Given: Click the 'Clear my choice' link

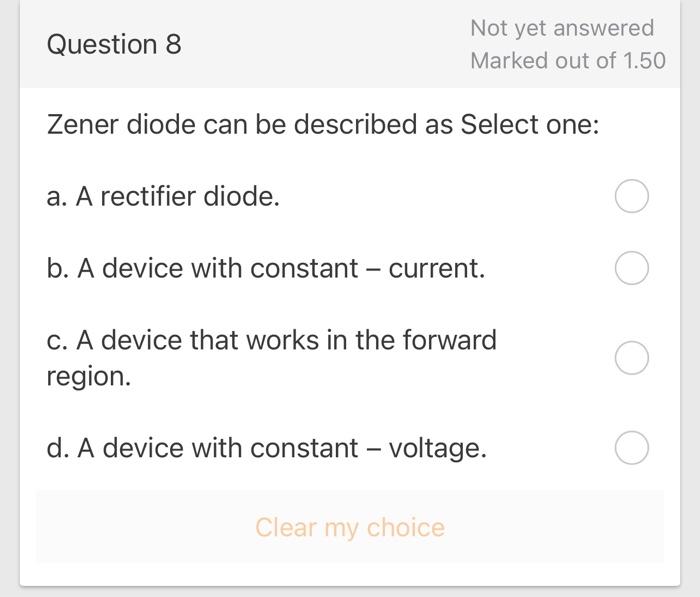Looking at the screenshot, I should pos(349,527).
